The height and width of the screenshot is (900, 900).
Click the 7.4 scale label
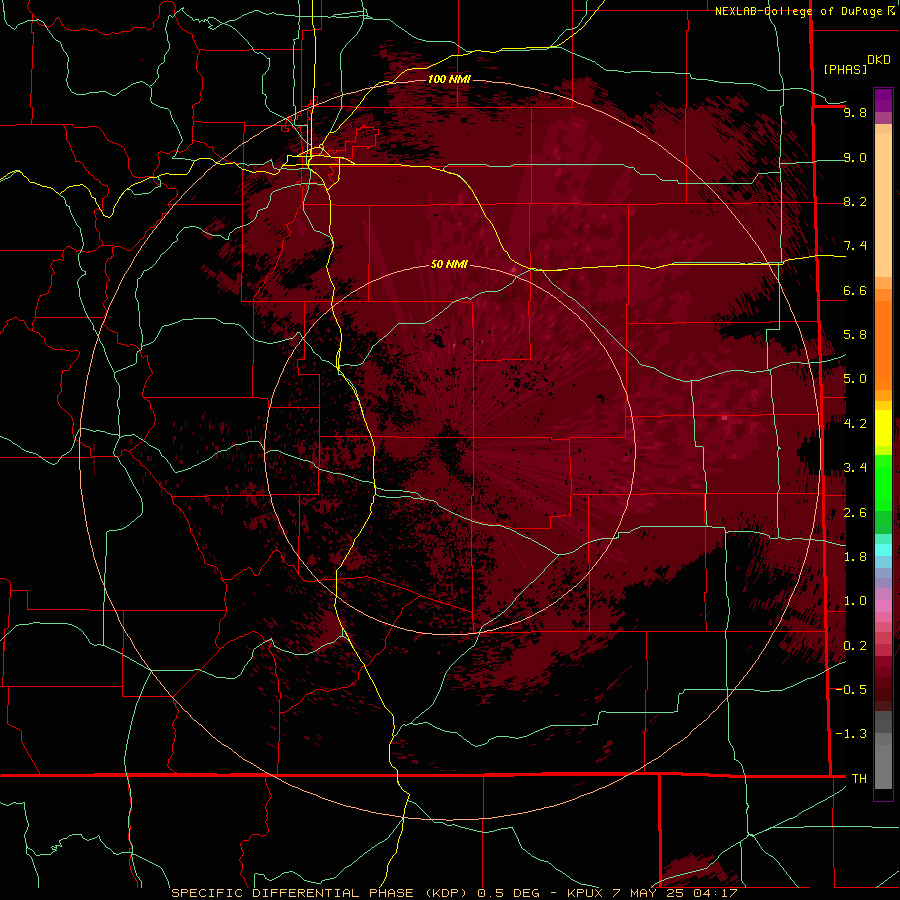pyautogui.click(x=855, y=246)
